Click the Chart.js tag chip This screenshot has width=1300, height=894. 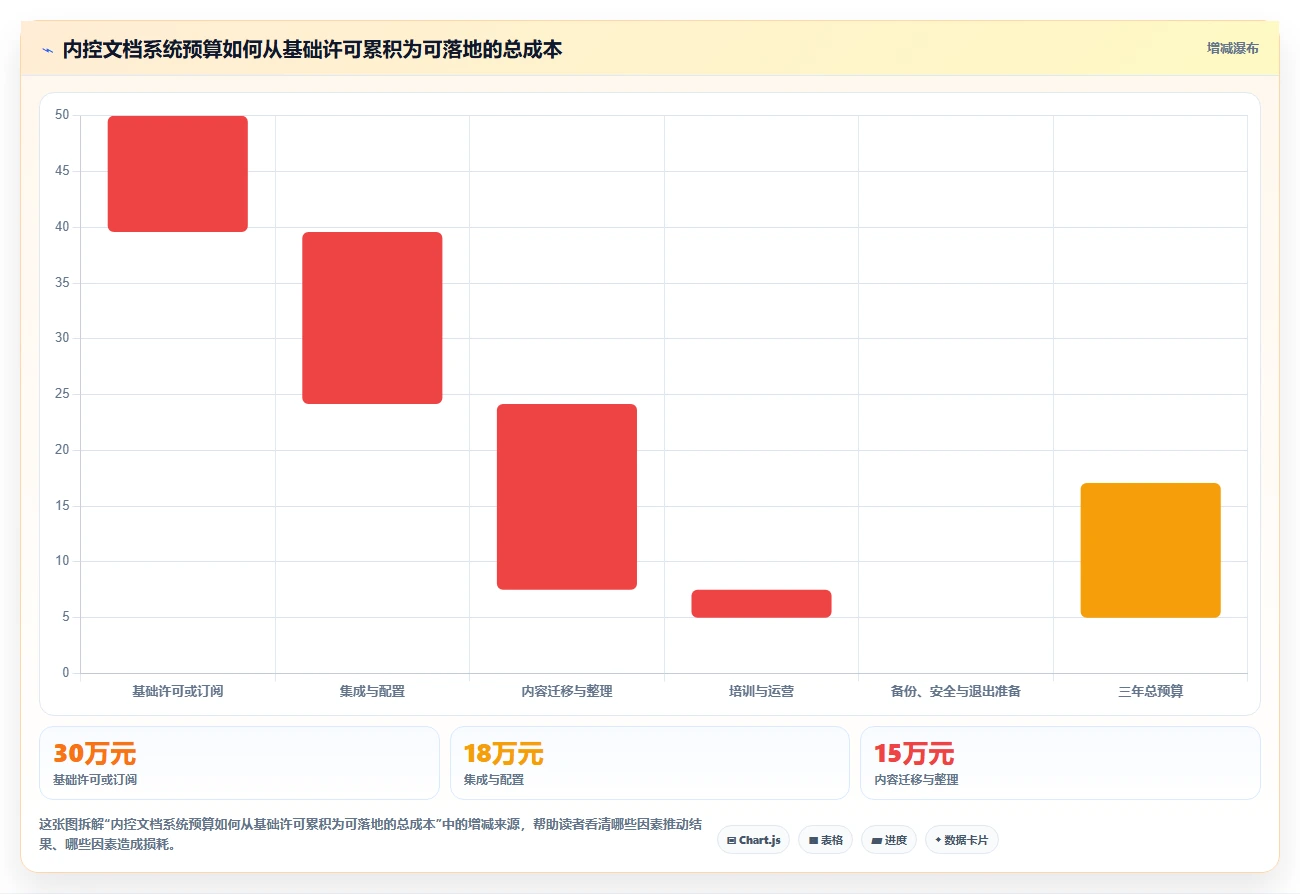(753, 840)
